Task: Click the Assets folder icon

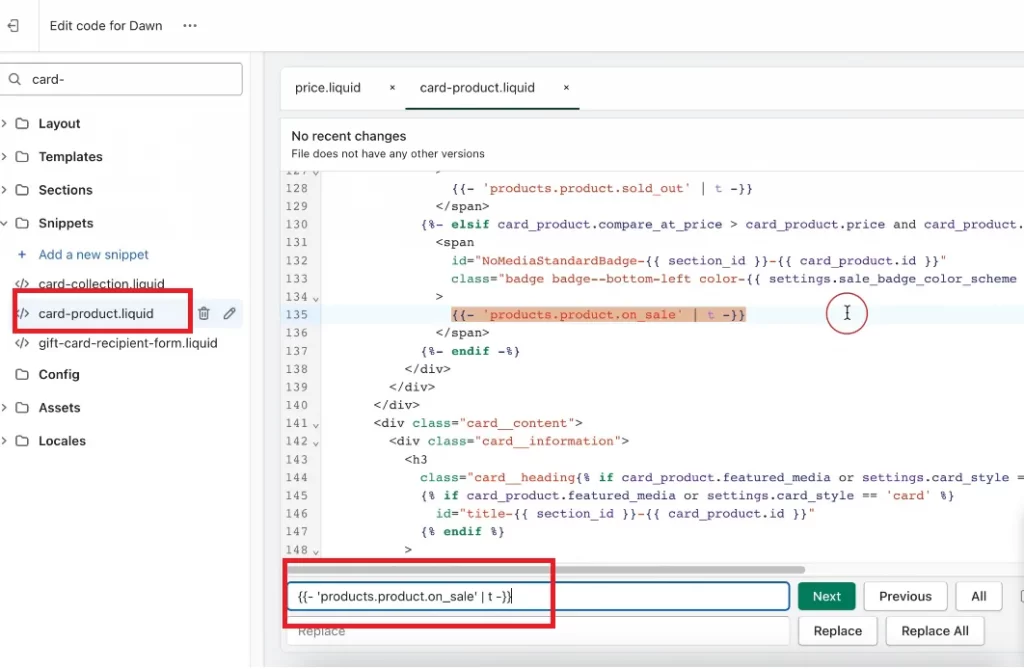Action: 22,408
